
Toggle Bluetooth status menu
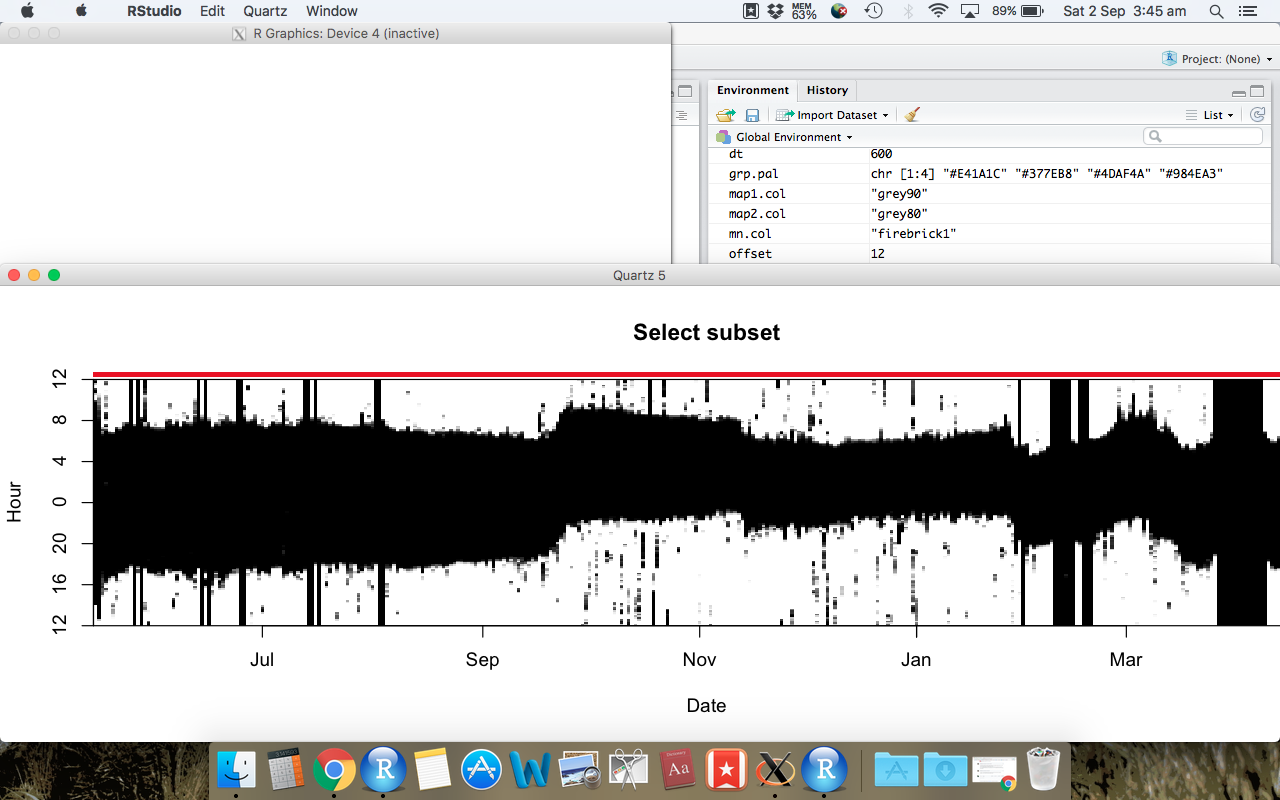coord(907,11)
